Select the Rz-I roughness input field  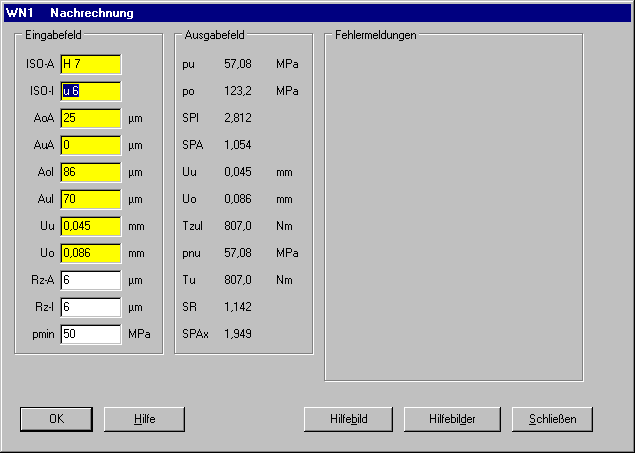[90, 307]
